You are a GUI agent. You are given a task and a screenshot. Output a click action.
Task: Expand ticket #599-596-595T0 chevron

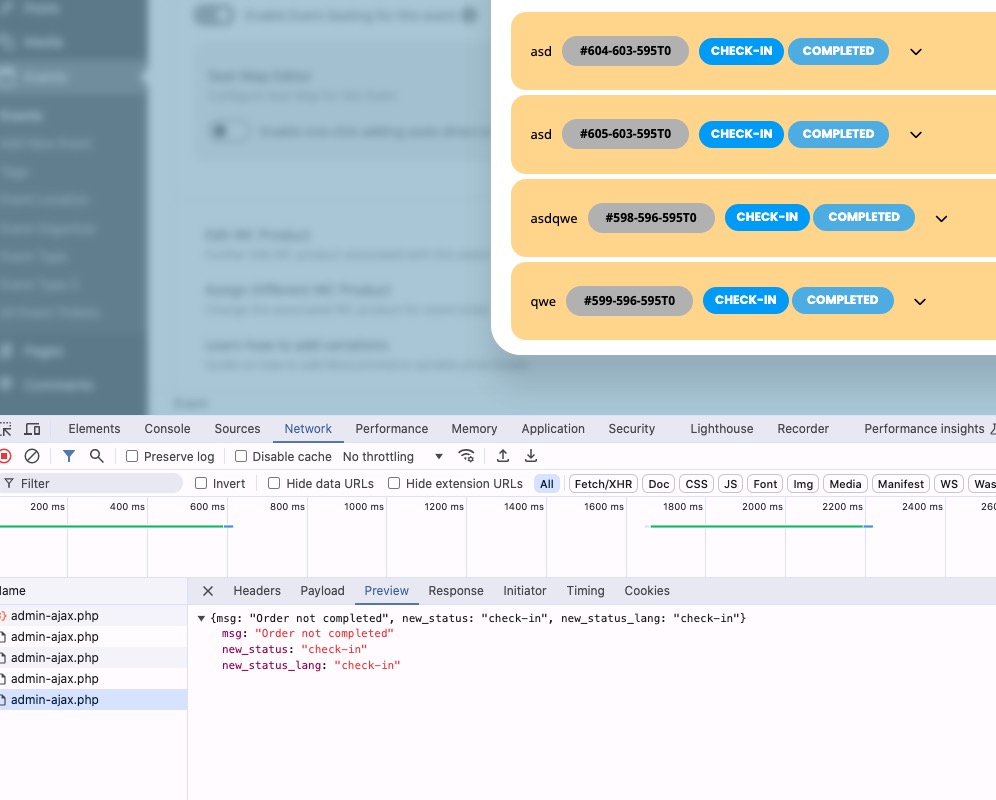click(x=920, y=302)
